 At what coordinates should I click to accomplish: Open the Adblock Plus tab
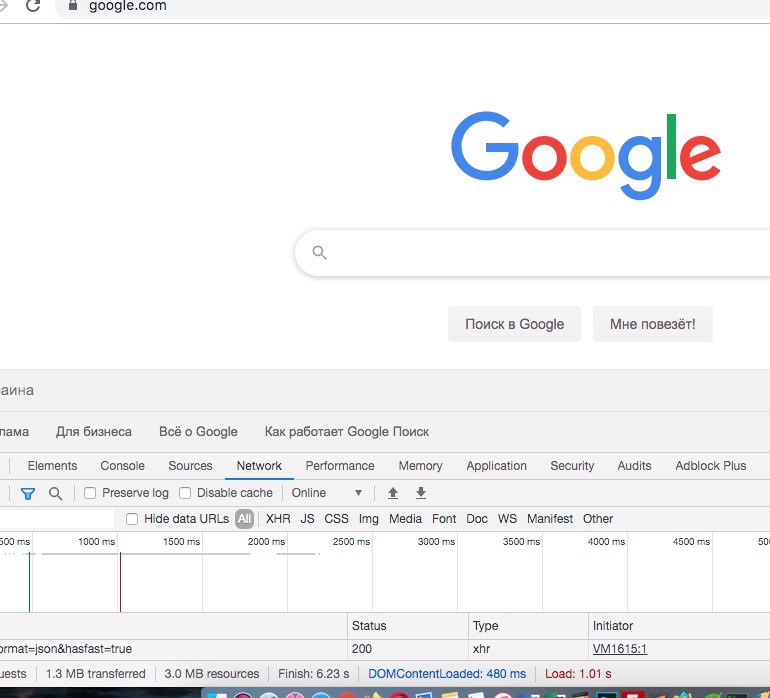711,466
